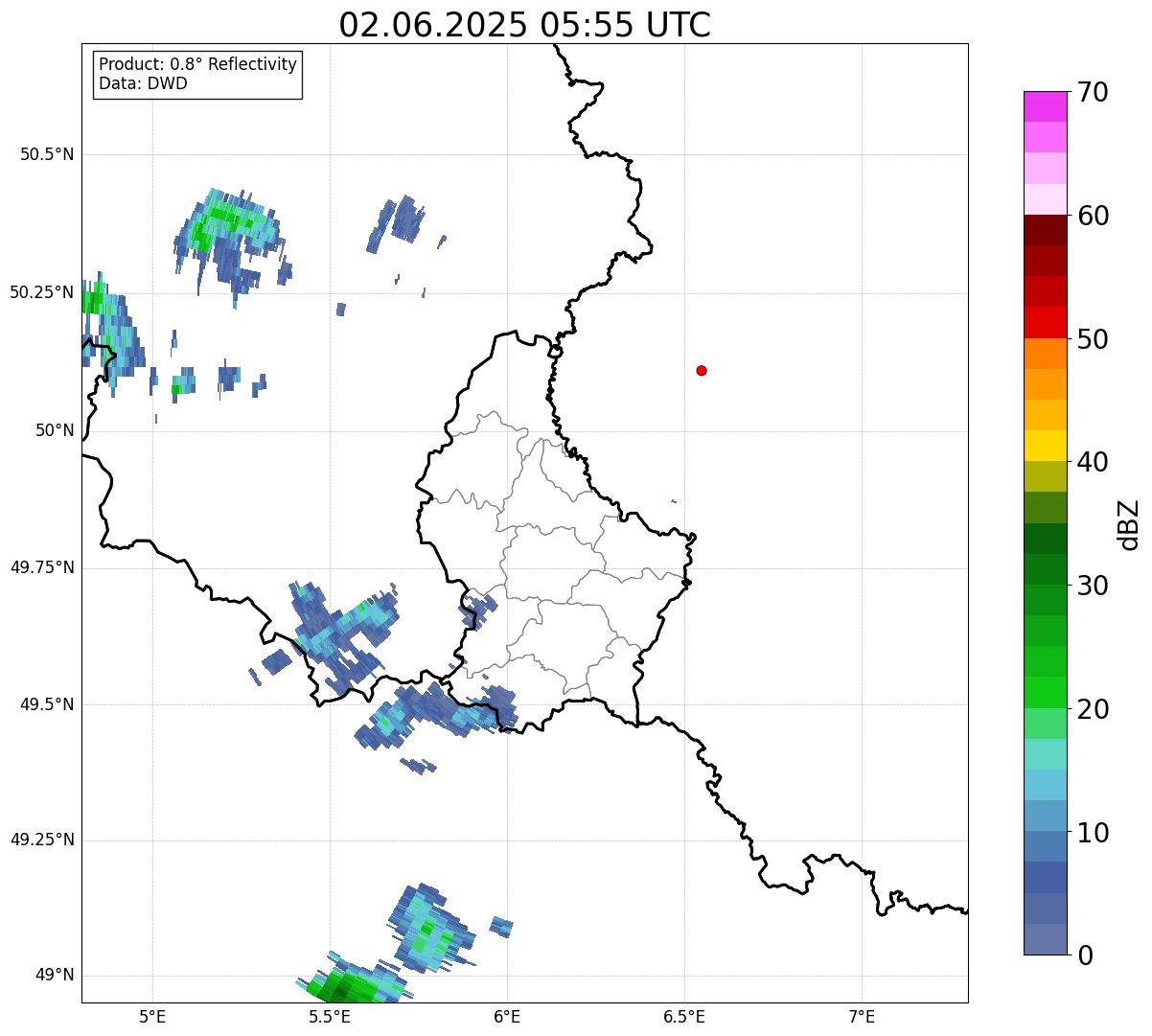Click the orange swatch just below 50 dBZ
The image size is (1152, 1036).
pos(1045,354)
